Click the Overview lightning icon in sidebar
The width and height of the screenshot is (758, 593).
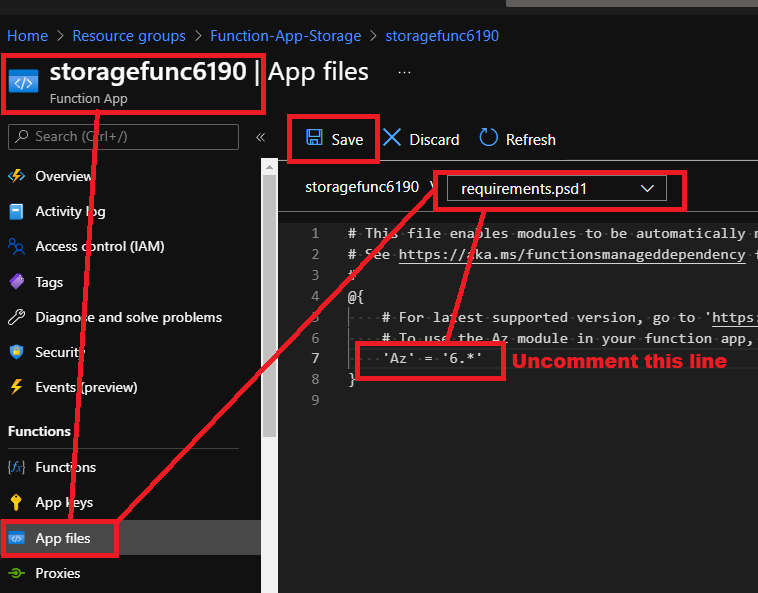point(16,176)
